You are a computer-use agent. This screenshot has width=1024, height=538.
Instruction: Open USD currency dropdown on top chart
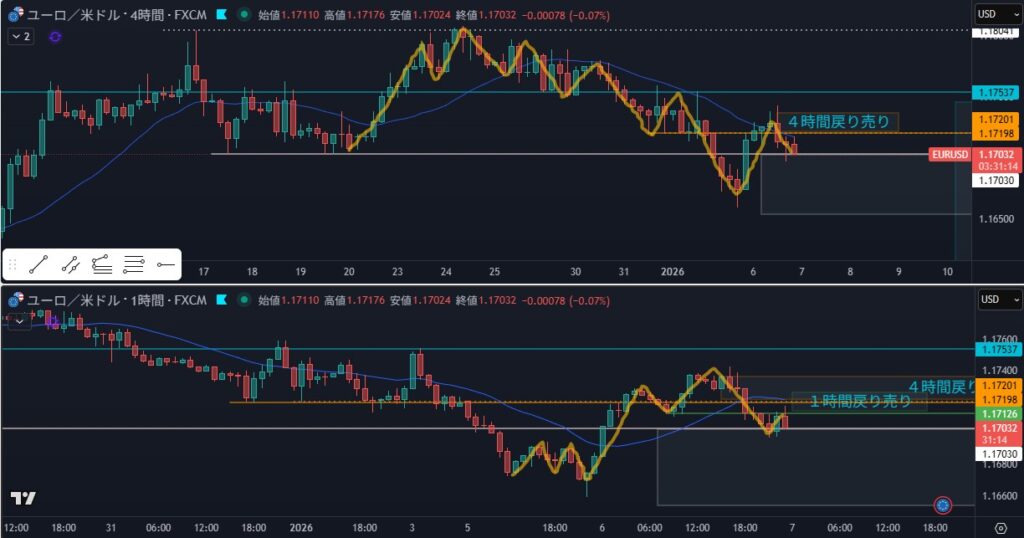(997, 14)
